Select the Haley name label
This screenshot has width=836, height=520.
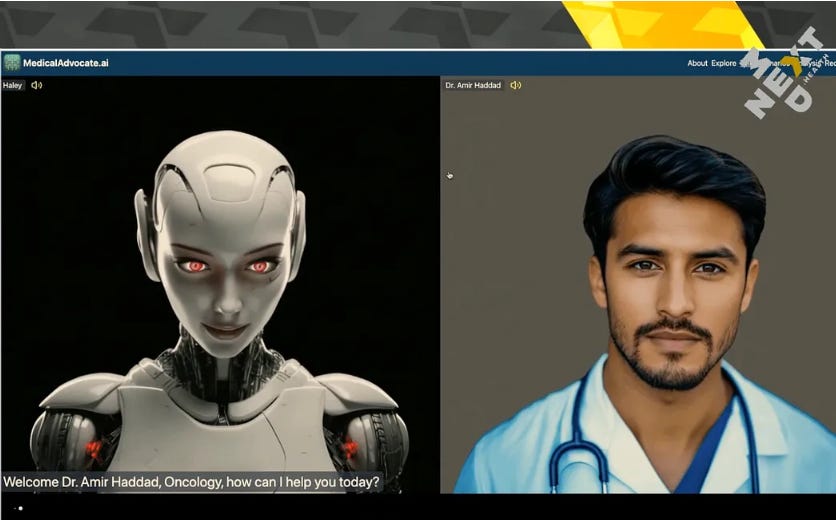[13, 85]
